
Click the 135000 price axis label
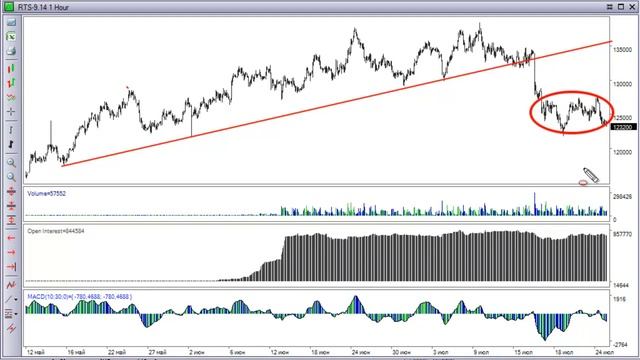[x=622, y=50]
